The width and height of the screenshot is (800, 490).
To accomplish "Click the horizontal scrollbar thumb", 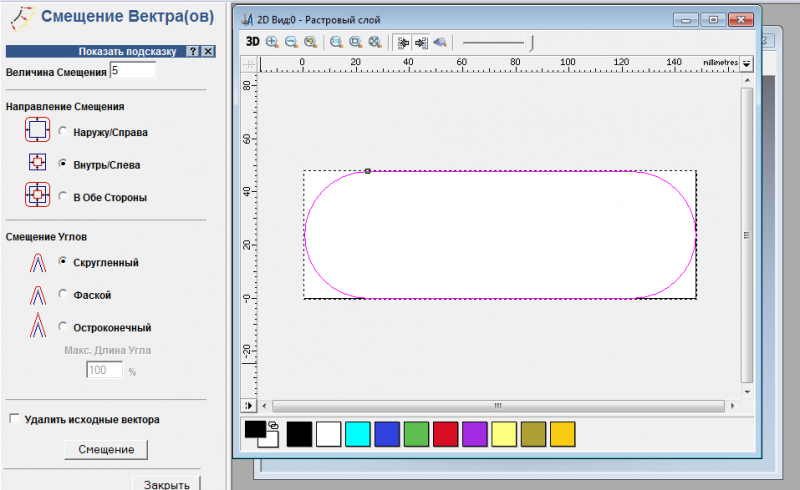I will [x=498, y=406].
